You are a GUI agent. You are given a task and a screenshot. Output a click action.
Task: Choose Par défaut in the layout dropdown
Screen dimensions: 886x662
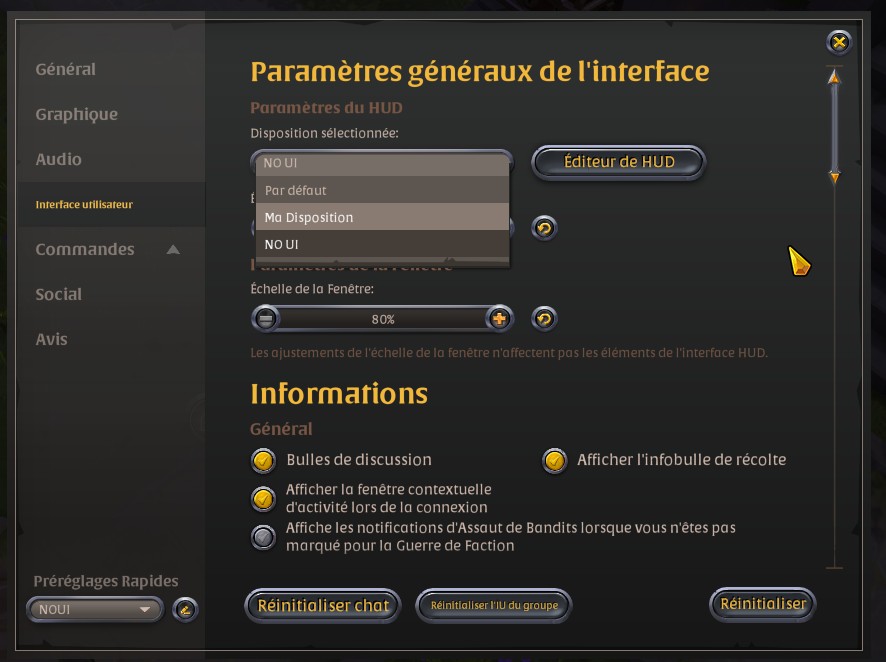(383, 190)
